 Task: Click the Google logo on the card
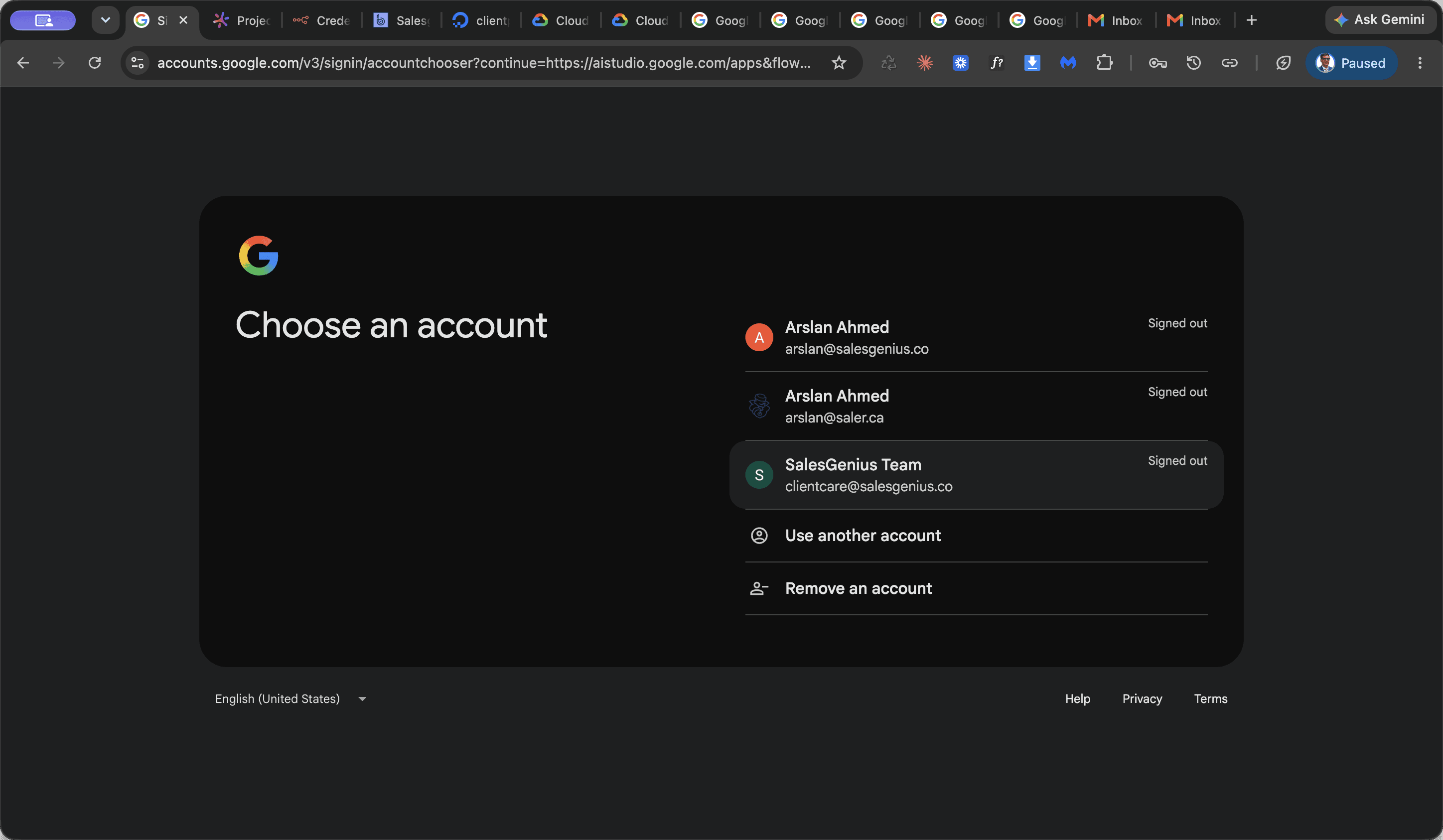point(259,256)
